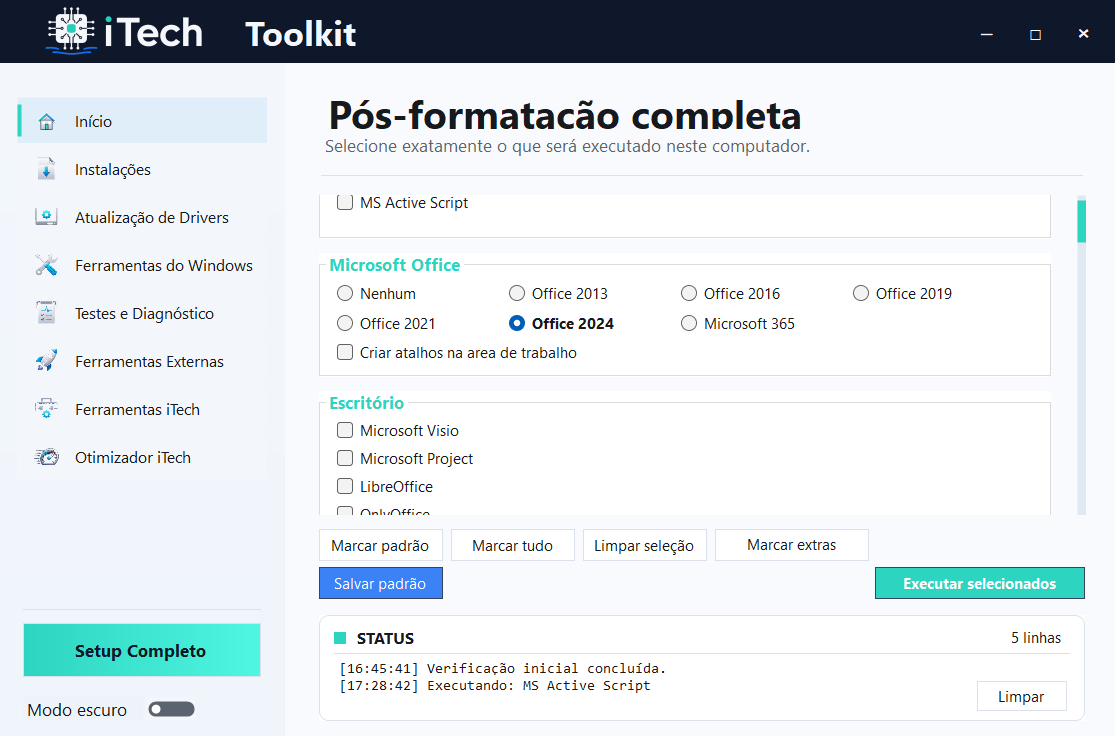Viewport: 1115px width, 736px height.
Task: Tick the Microsoft Project checkbox
Action: click(x=345, y=458)
